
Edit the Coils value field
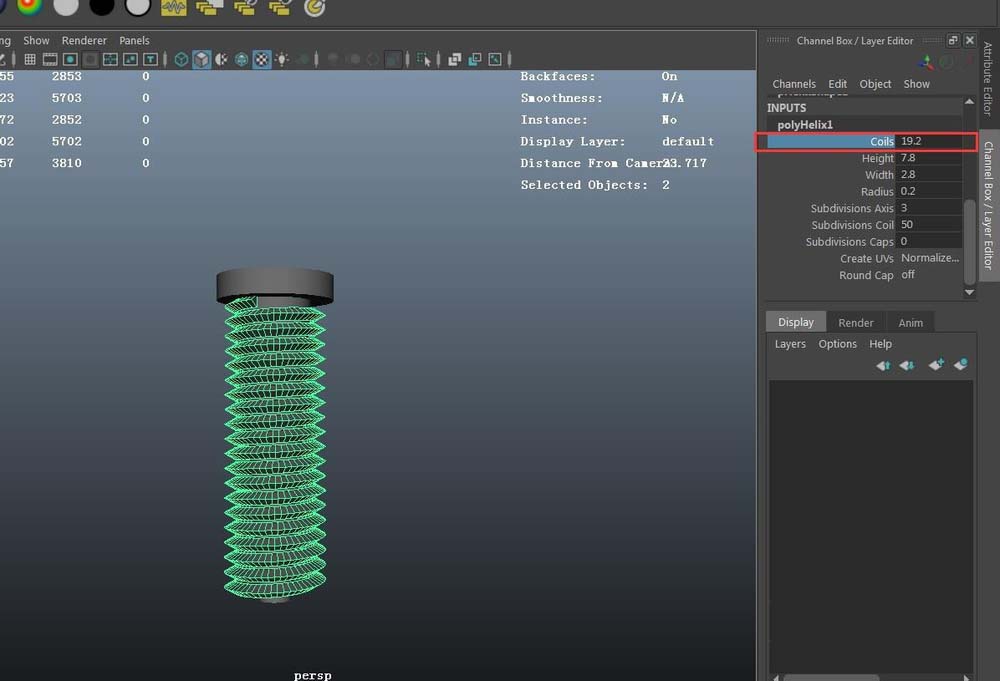(930, 141)
